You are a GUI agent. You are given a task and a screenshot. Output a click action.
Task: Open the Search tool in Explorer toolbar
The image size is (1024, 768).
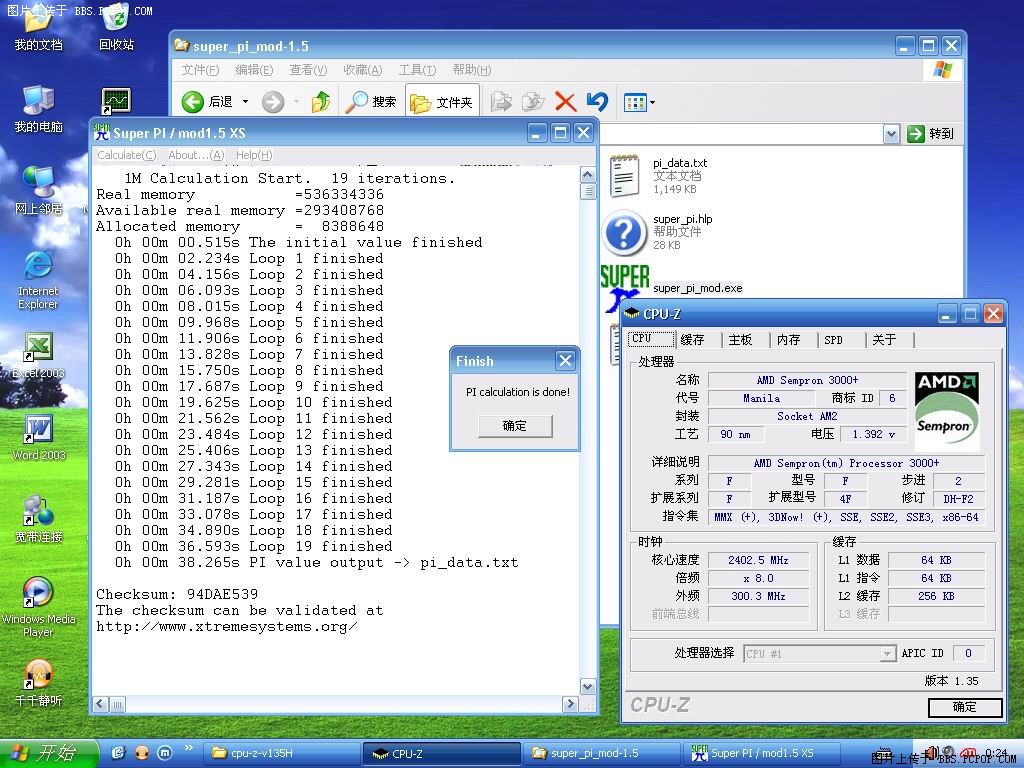pyautogui.click(x=371, y=102)
